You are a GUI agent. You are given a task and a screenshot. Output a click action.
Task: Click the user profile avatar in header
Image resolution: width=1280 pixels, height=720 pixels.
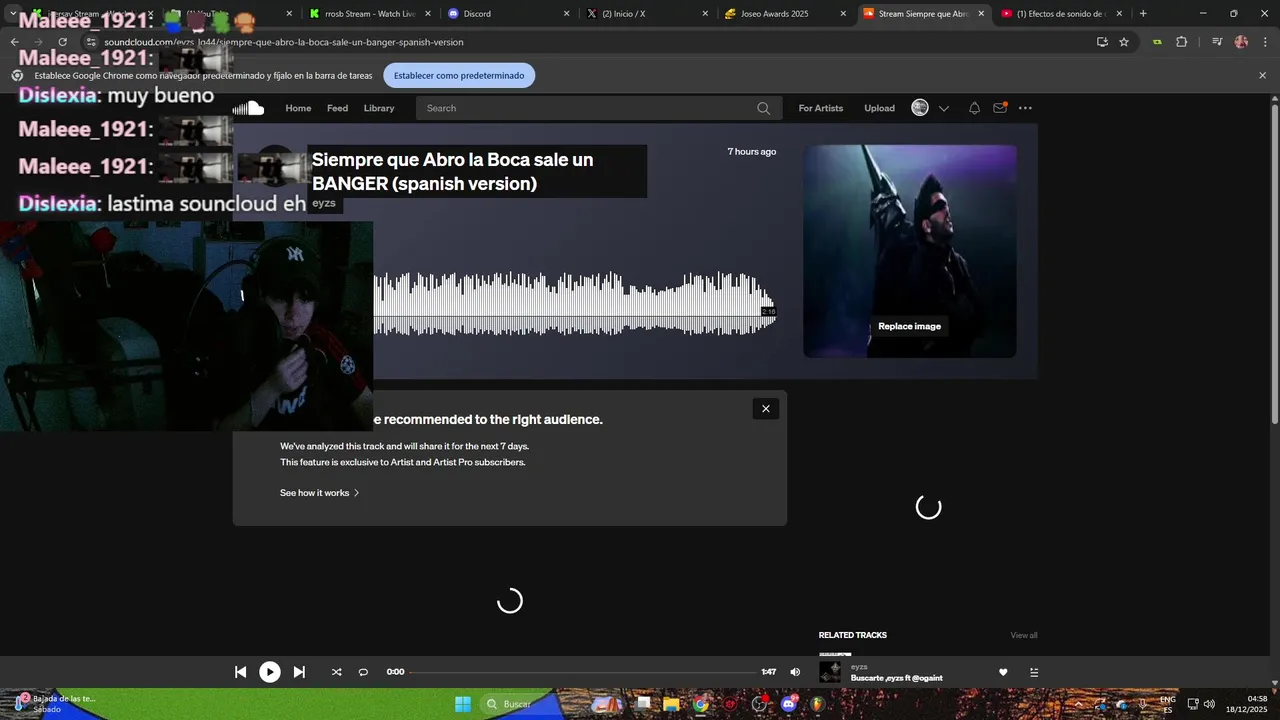[x=920, y=108]
